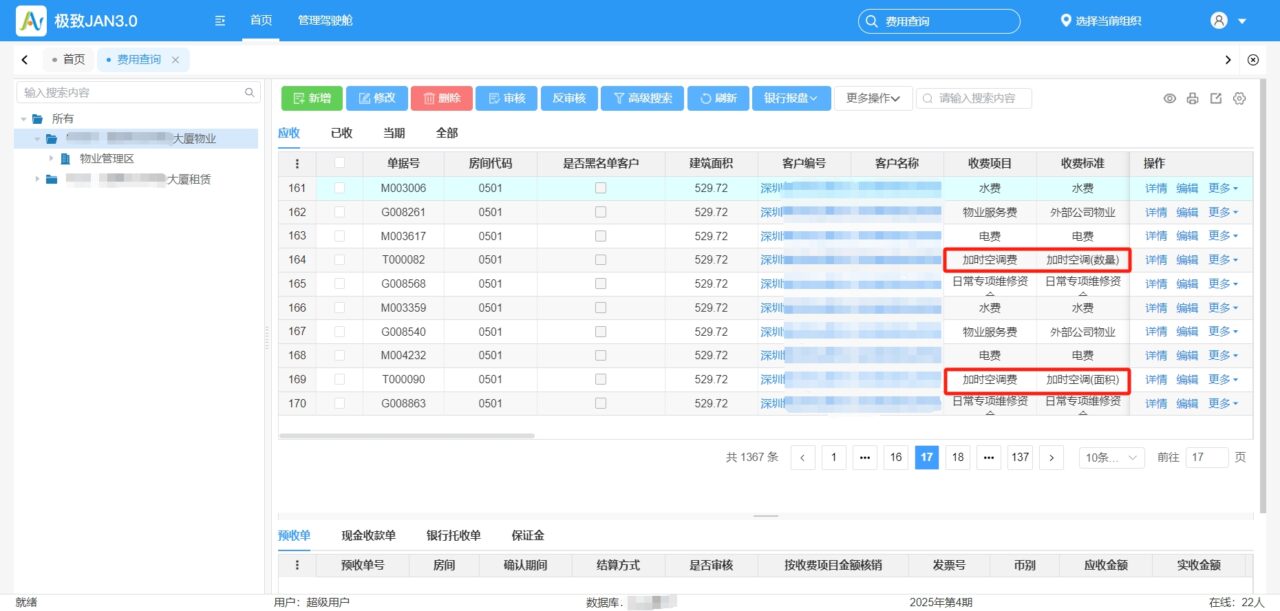Tick the select-all checkbox in header

(340, 163)
